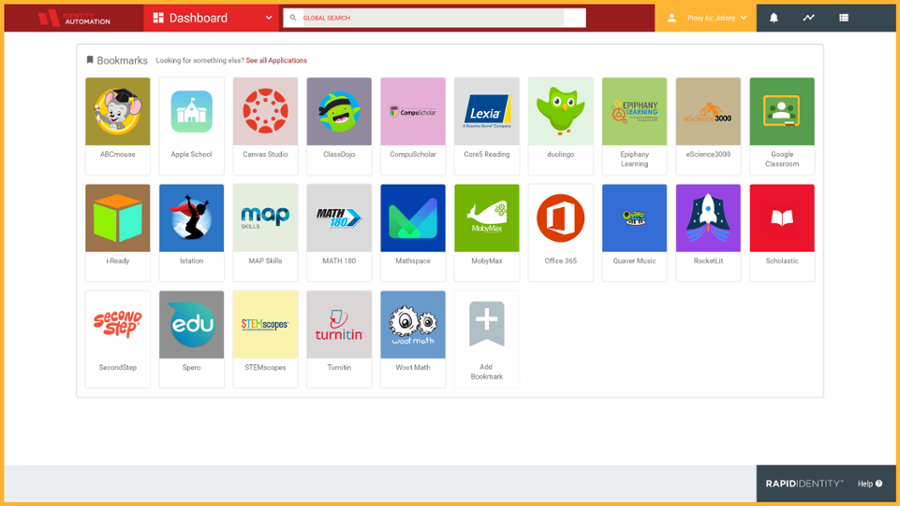Open Proxy As: Johnny user menu
Image resolution: width=900 pixels, height=506 pixels.
705,18
